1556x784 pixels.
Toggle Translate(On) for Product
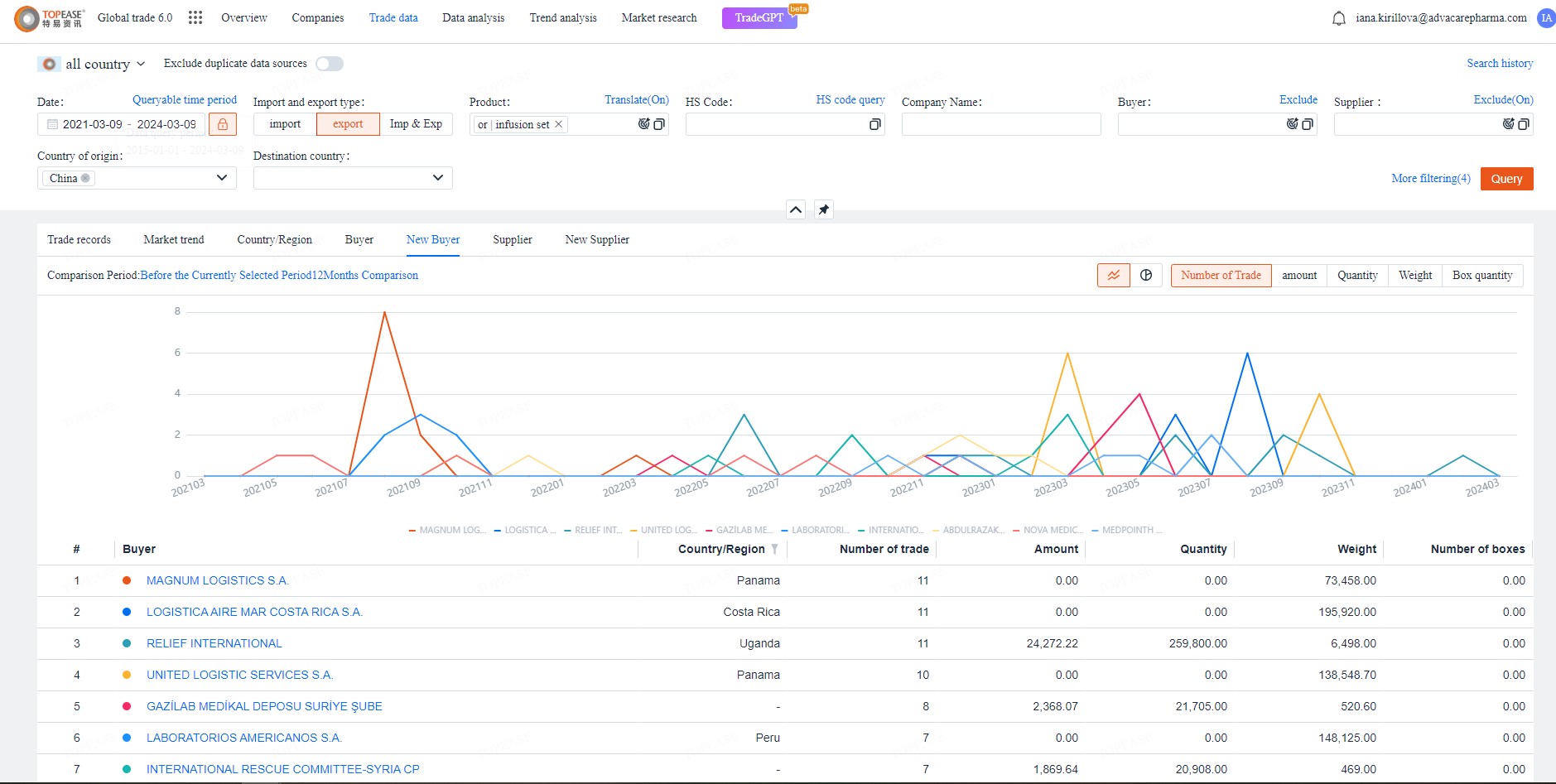click(x=637, y=100)
